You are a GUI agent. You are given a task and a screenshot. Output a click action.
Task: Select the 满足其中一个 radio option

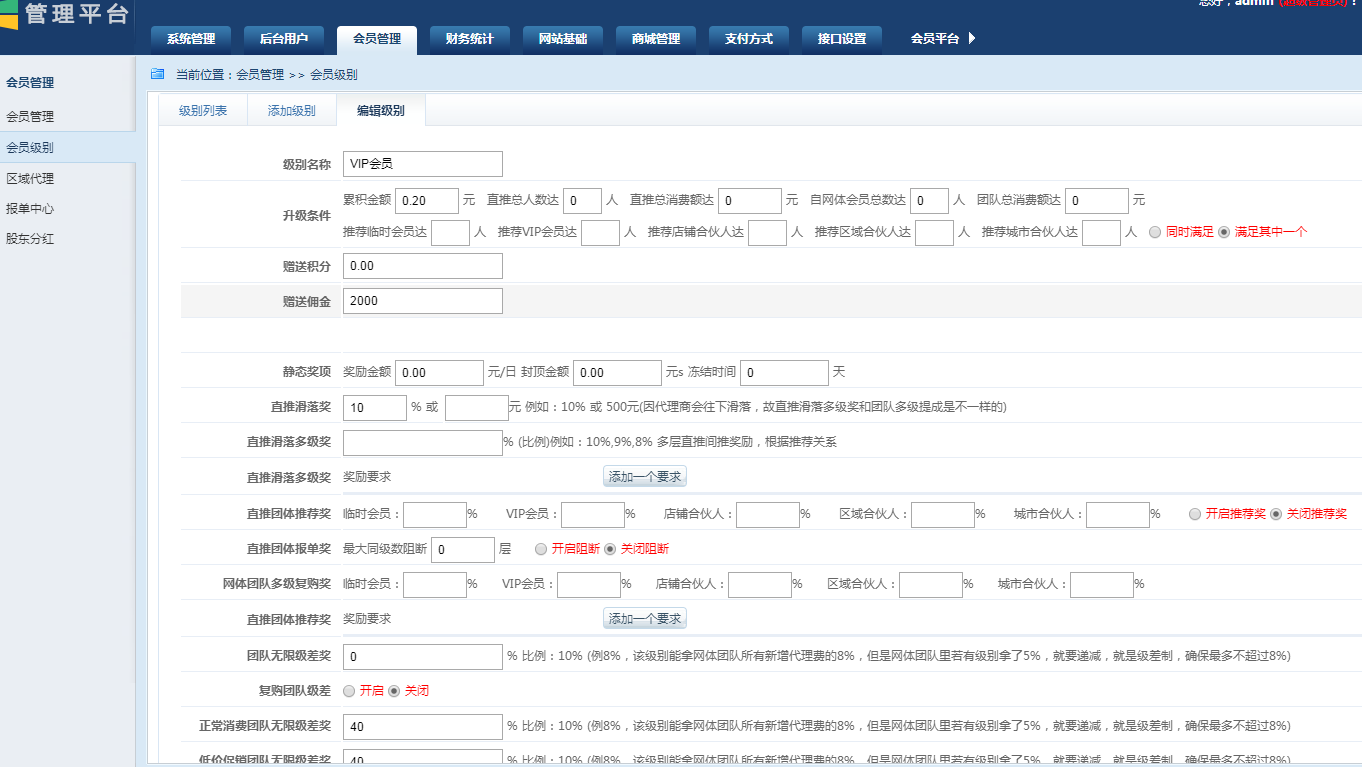(x=1223, y=232)
